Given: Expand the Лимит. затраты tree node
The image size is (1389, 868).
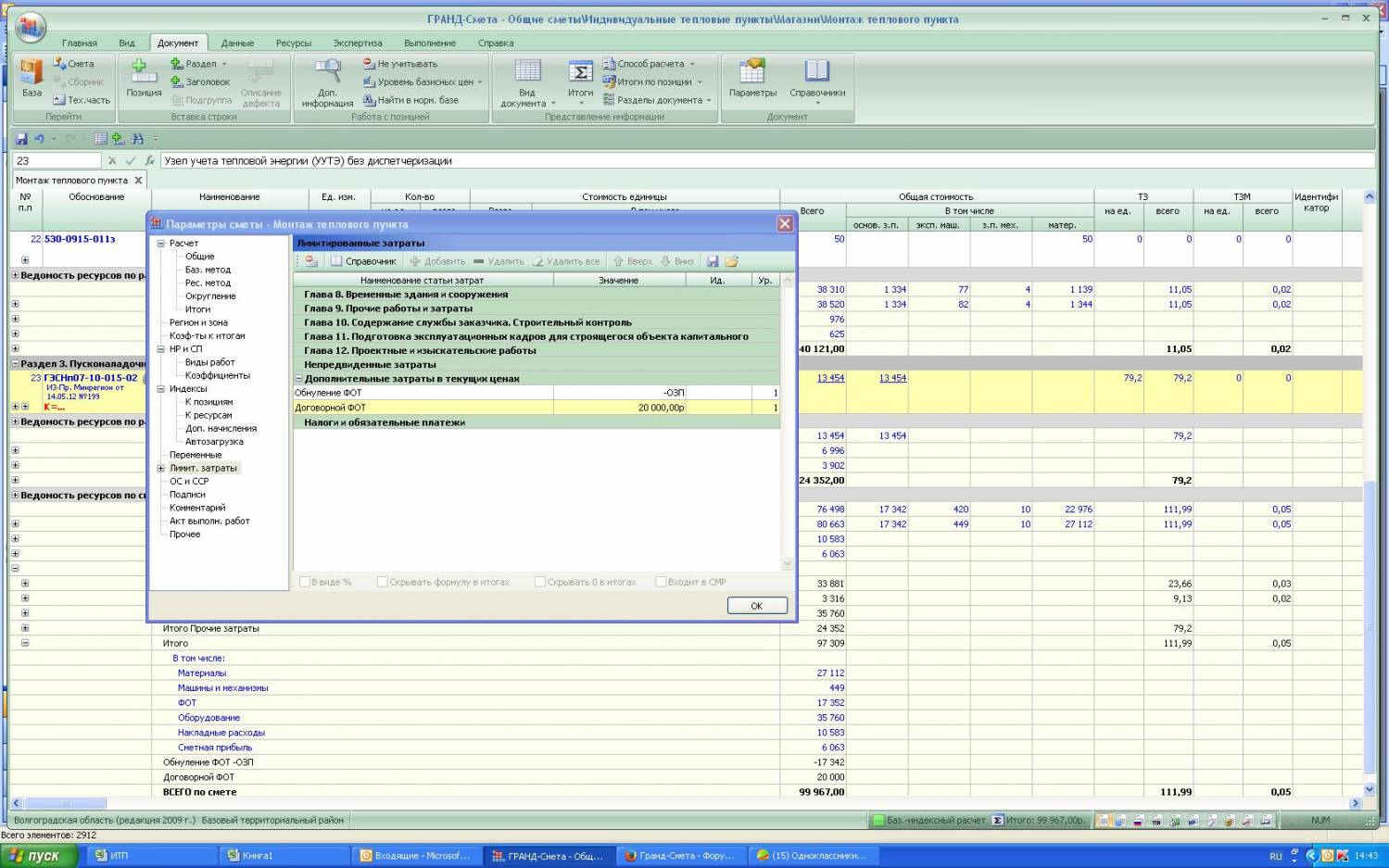Looking at the screenshot, I should point(160,469).
